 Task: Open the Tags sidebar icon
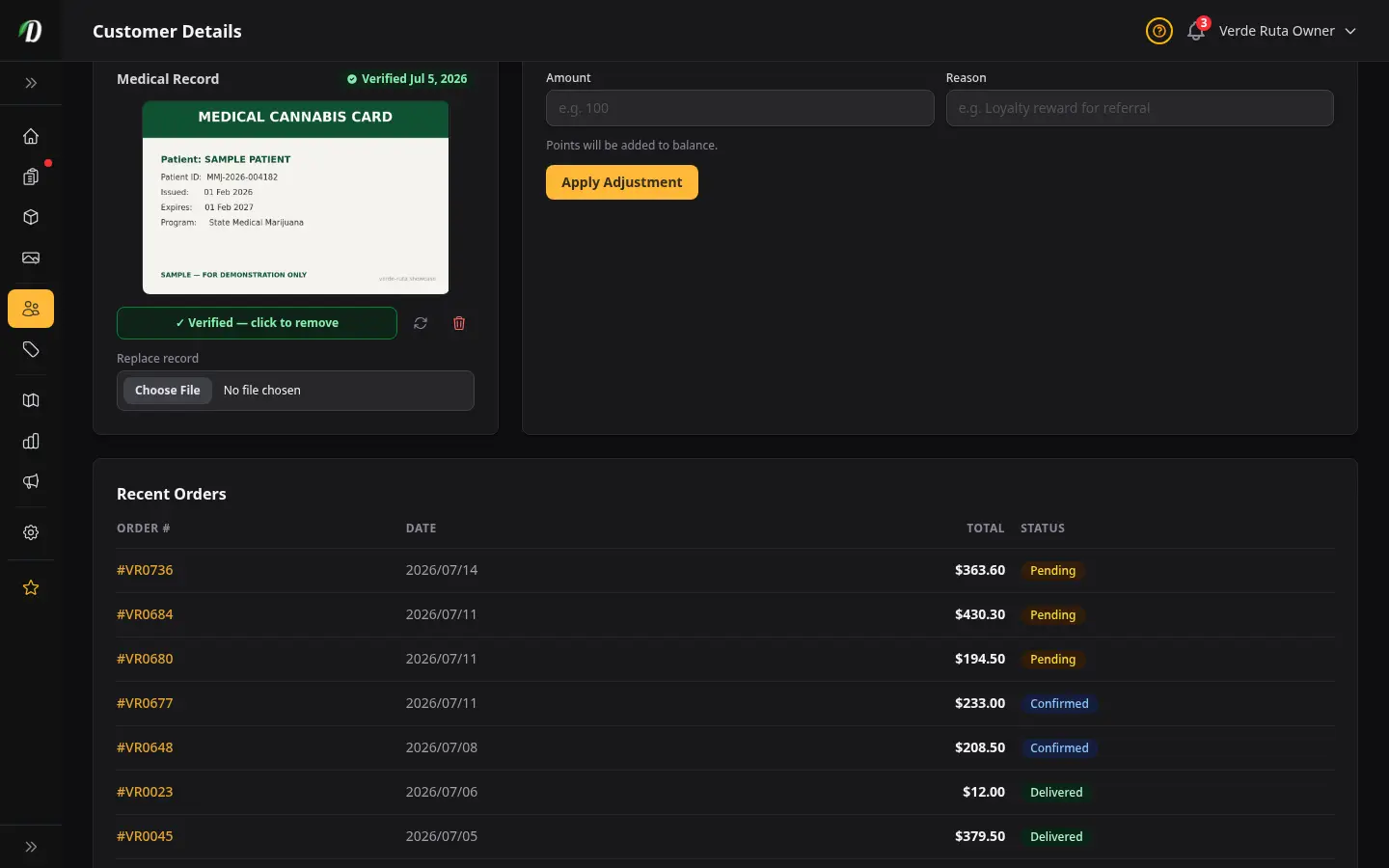31,349
